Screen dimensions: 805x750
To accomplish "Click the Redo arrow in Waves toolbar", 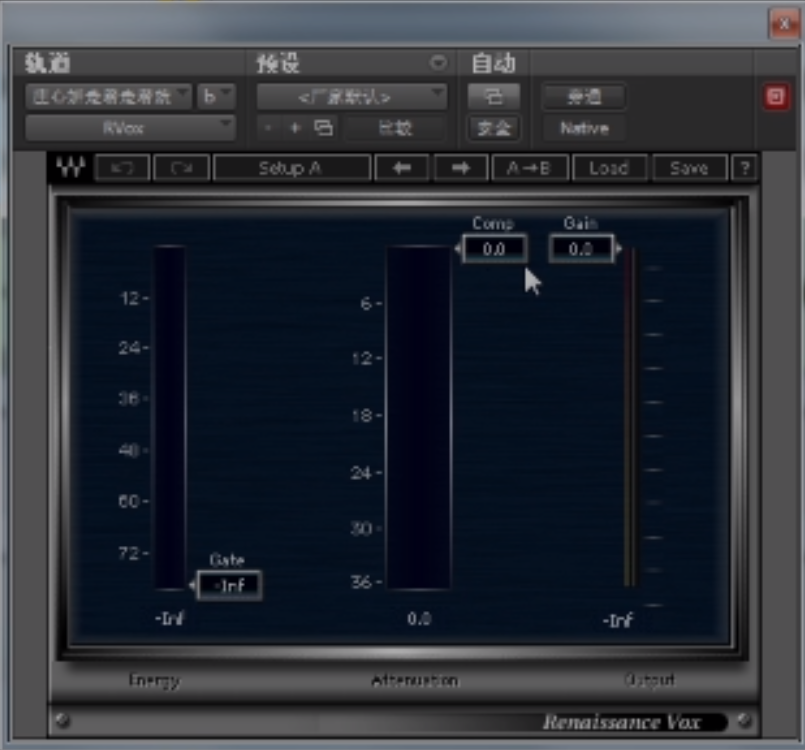I will (182, 168).
